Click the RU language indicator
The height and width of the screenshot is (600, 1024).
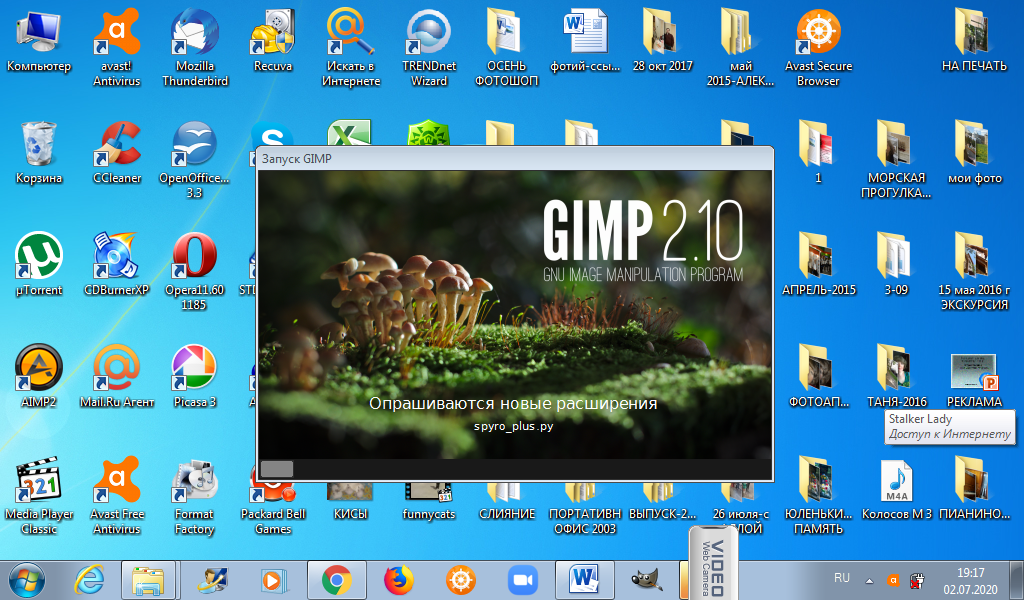pos(842,578)
